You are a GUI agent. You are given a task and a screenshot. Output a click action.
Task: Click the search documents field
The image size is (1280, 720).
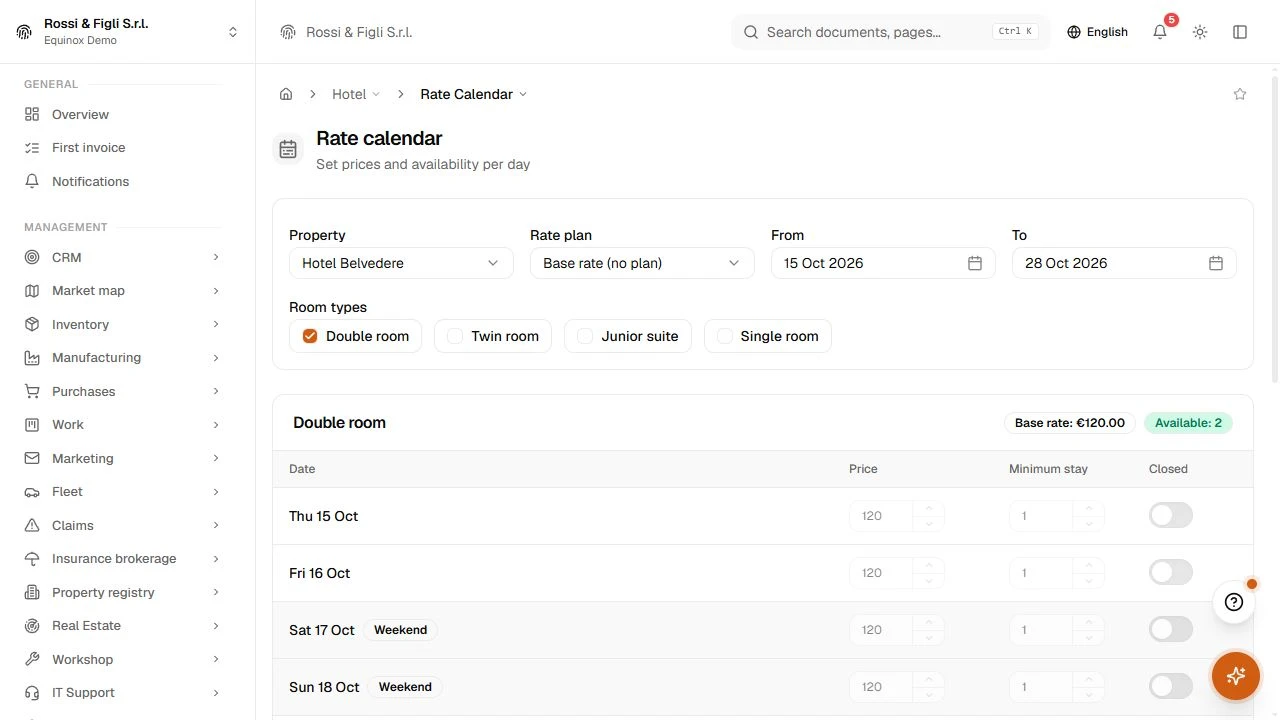(890, 32)
